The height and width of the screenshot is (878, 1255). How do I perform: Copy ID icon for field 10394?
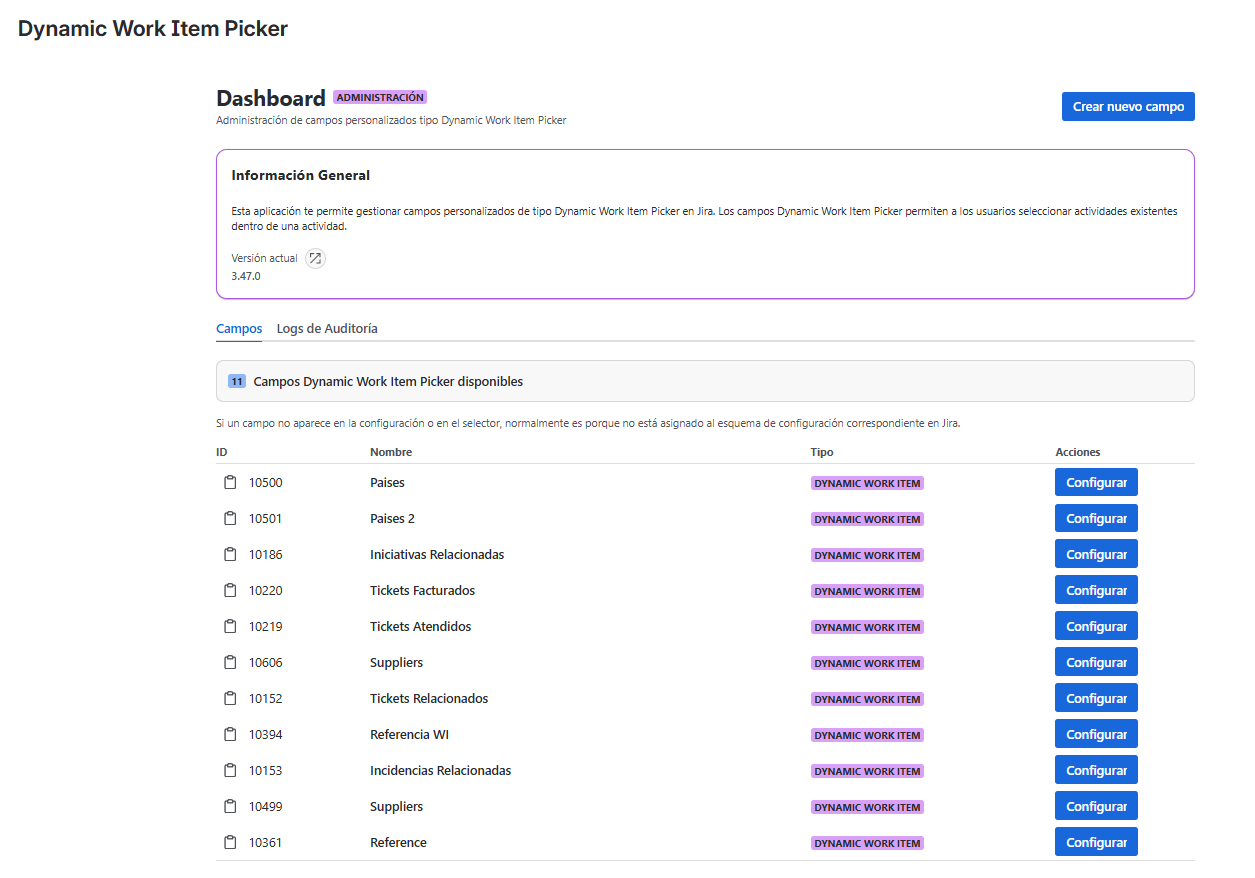pos(231,735)
